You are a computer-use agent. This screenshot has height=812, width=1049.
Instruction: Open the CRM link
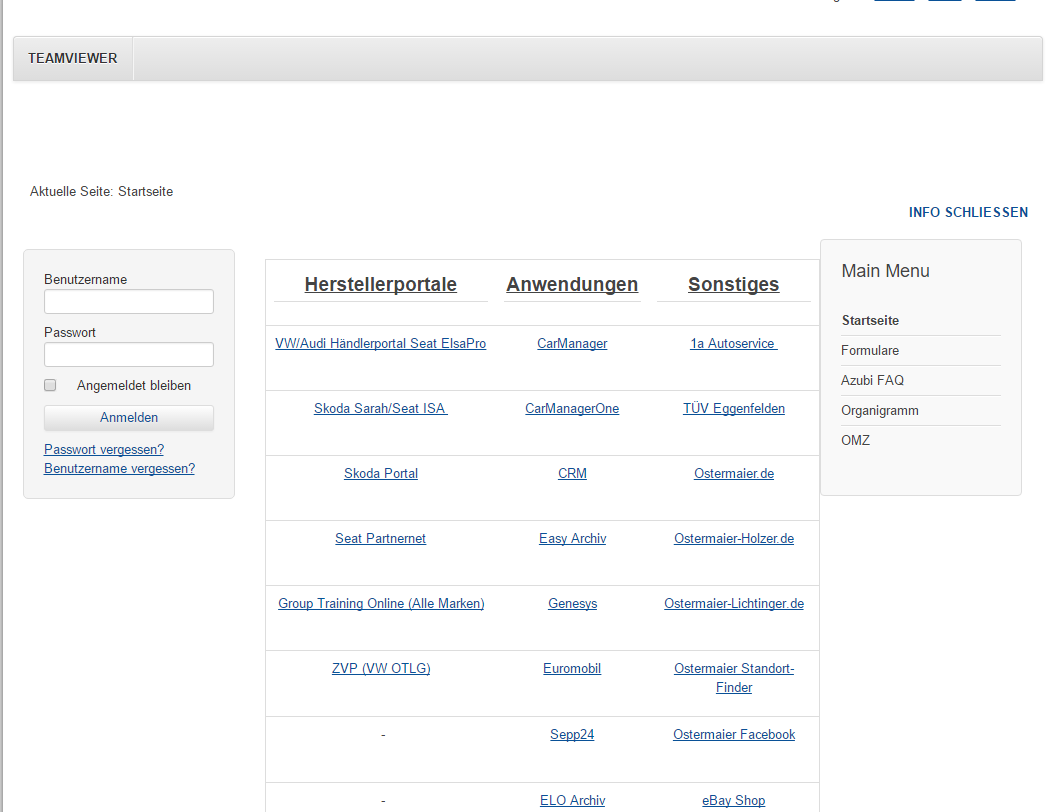point(572,473)
